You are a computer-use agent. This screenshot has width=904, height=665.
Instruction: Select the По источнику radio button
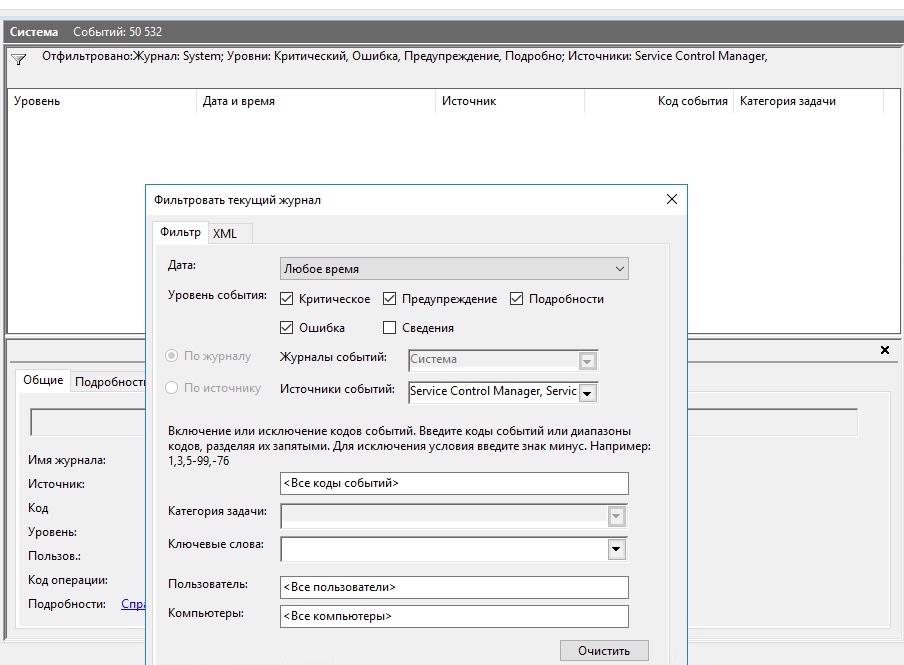point(172,388)
